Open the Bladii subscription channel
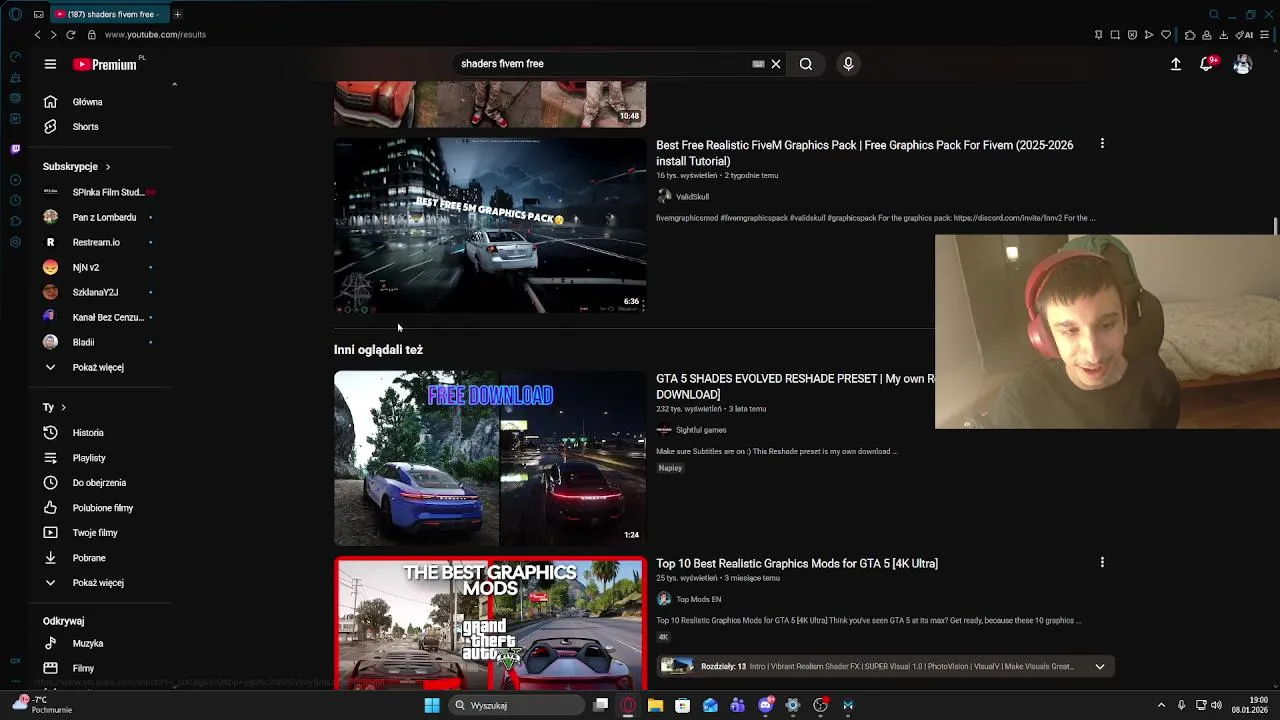The width and height of the screenshot is (1280, 720). [x=83, y=342]
